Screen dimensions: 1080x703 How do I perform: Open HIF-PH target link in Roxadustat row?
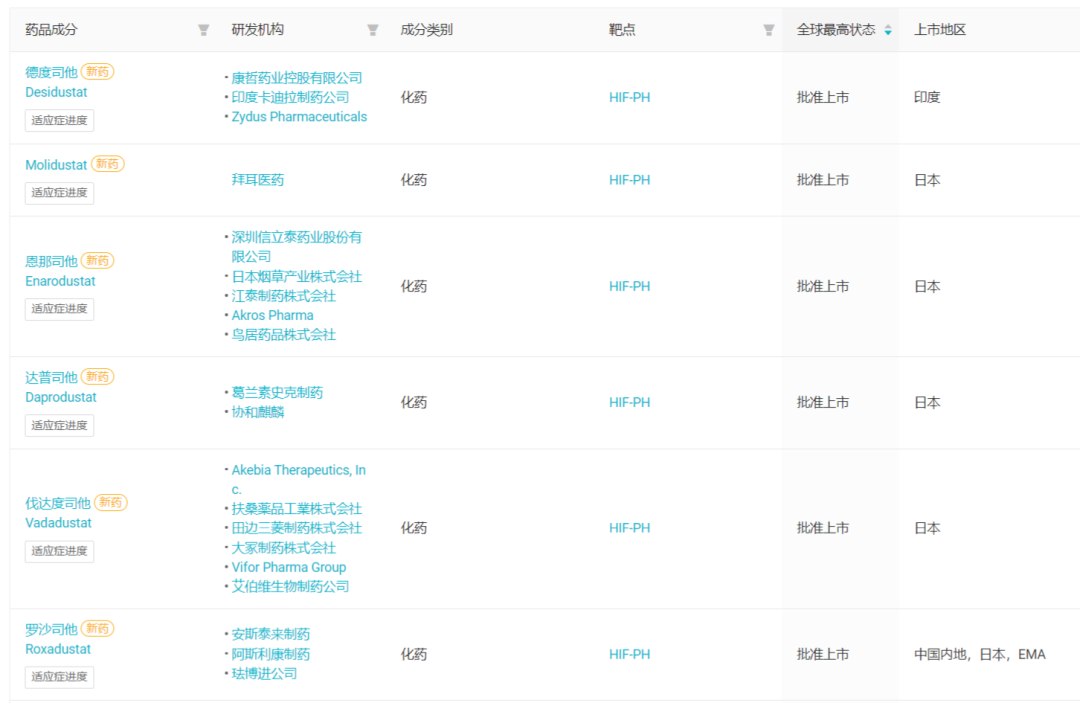click(630, 654)
